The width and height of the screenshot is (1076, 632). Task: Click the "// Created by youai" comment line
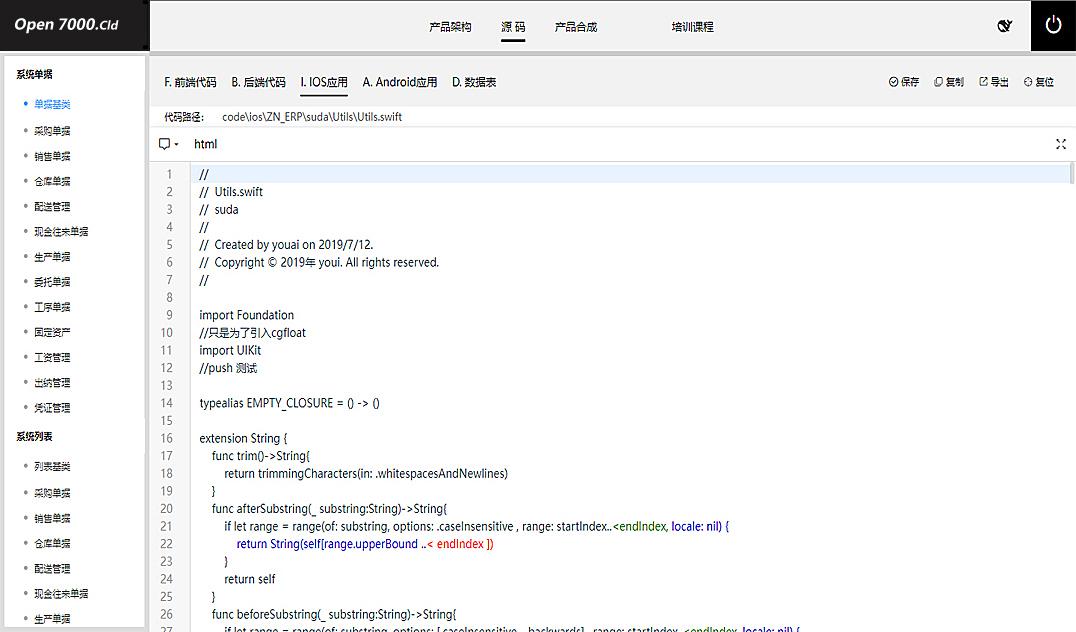286,245
